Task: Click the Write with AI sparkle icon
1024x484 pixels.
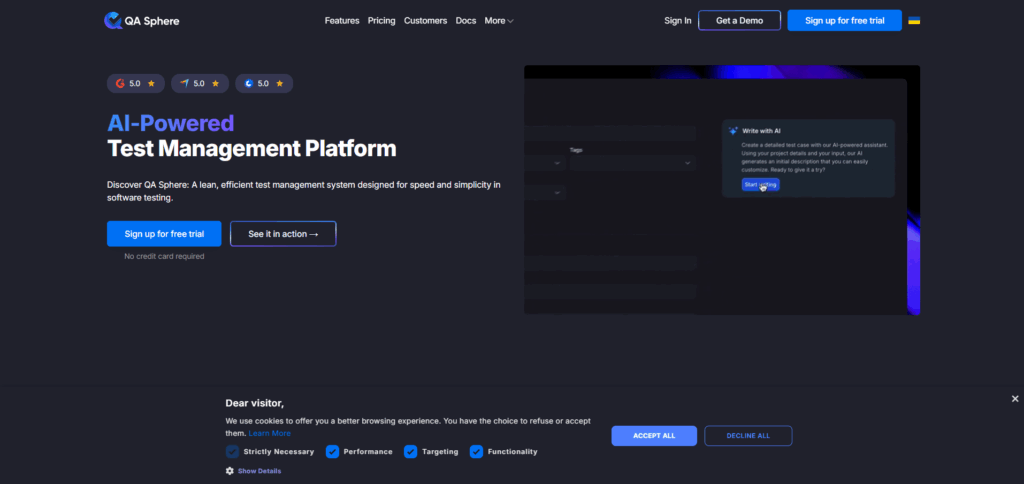Action: coord(733,131)
